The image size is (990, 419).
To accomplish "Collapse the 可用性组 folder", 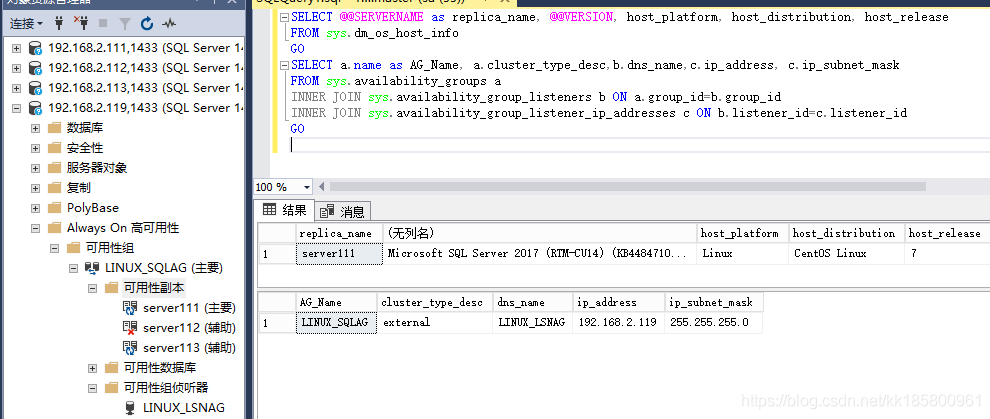I will click(x=55, y=248).
